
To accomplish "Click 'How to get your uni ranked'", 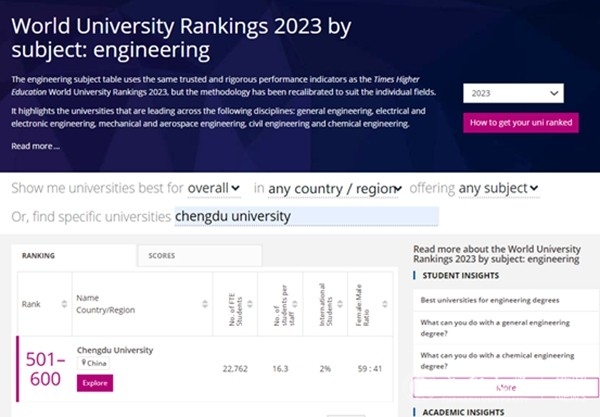I will pyautogui.click(x=521, y=123).
